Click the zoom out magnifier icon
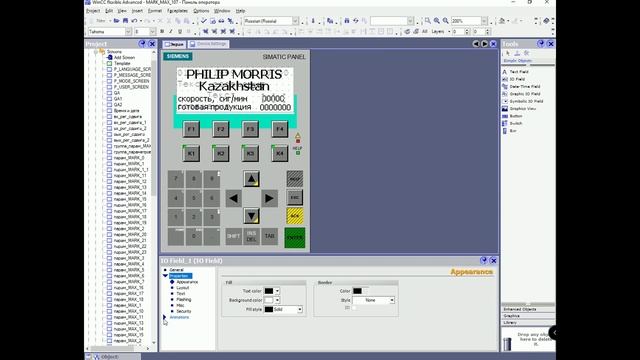Viewport: 640px width, 360px height. pos(446,21)
